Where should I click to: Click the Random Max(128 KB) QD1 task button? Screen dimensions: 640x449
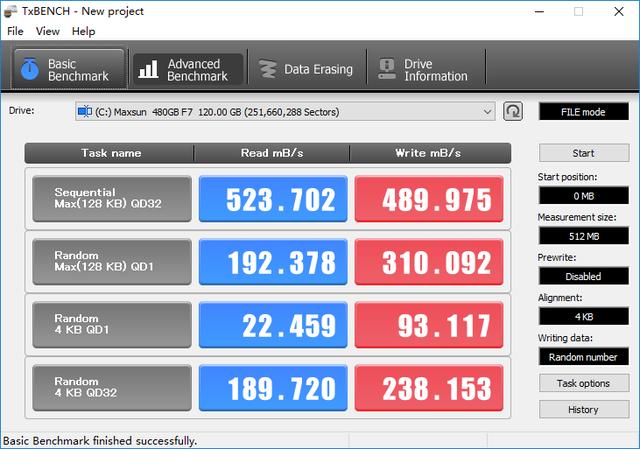click(x=112, y=262)
